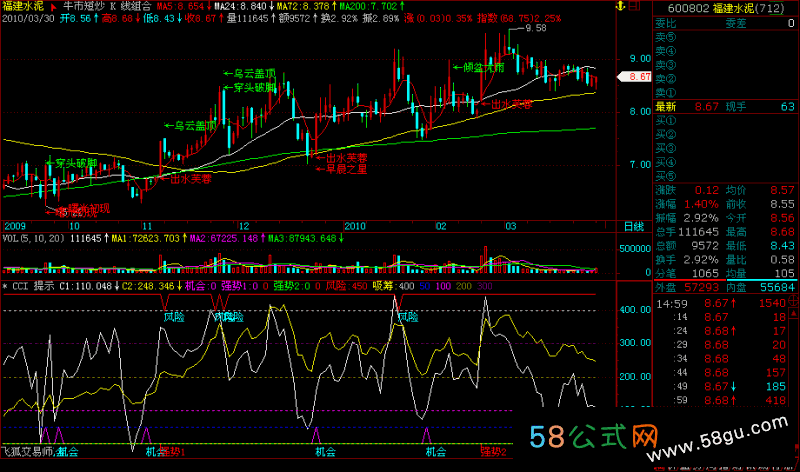Image resolution: width=800 pixels, height=472 pixels.
Task: Click the VOL(5,10,20) indicator label
Action: pos(34,238)
